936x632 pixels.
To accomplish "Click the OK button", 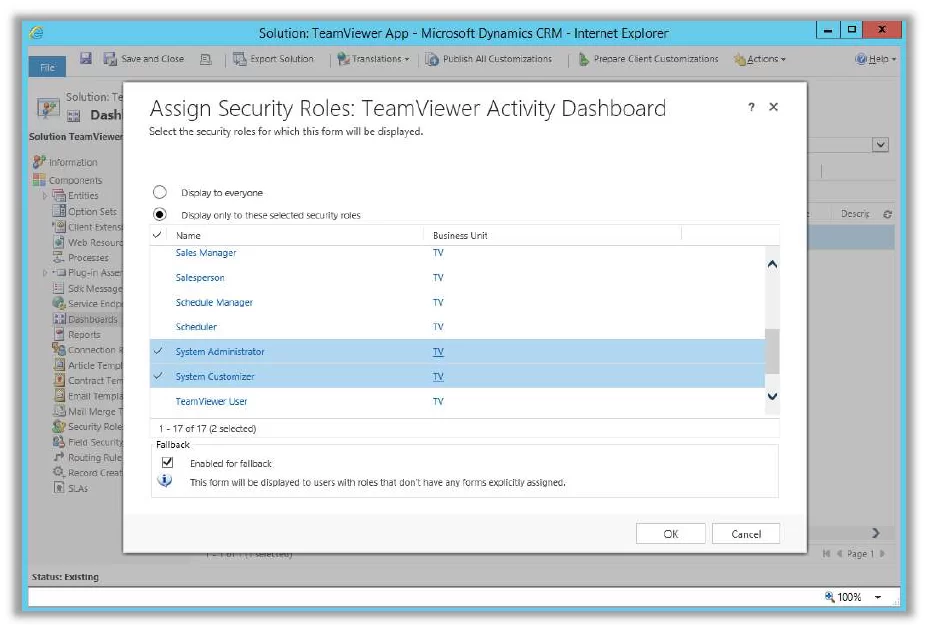I will [670, 533].
